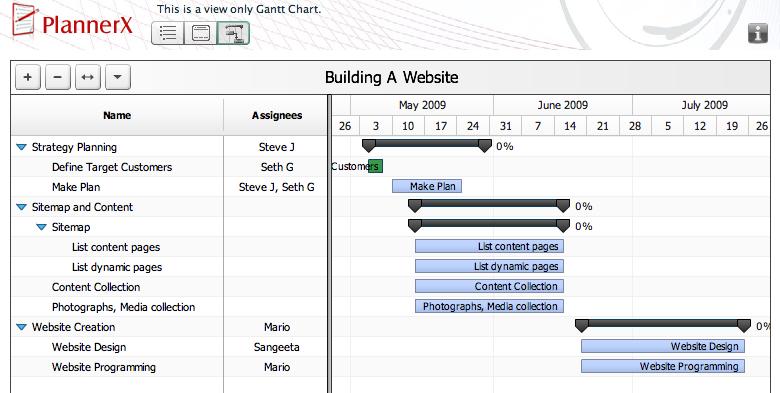This screenshot has height=393, width=780.
Task: Click the List dynamic pages Gantt bar
Action: pyautogui.click(x=489, y=266)
